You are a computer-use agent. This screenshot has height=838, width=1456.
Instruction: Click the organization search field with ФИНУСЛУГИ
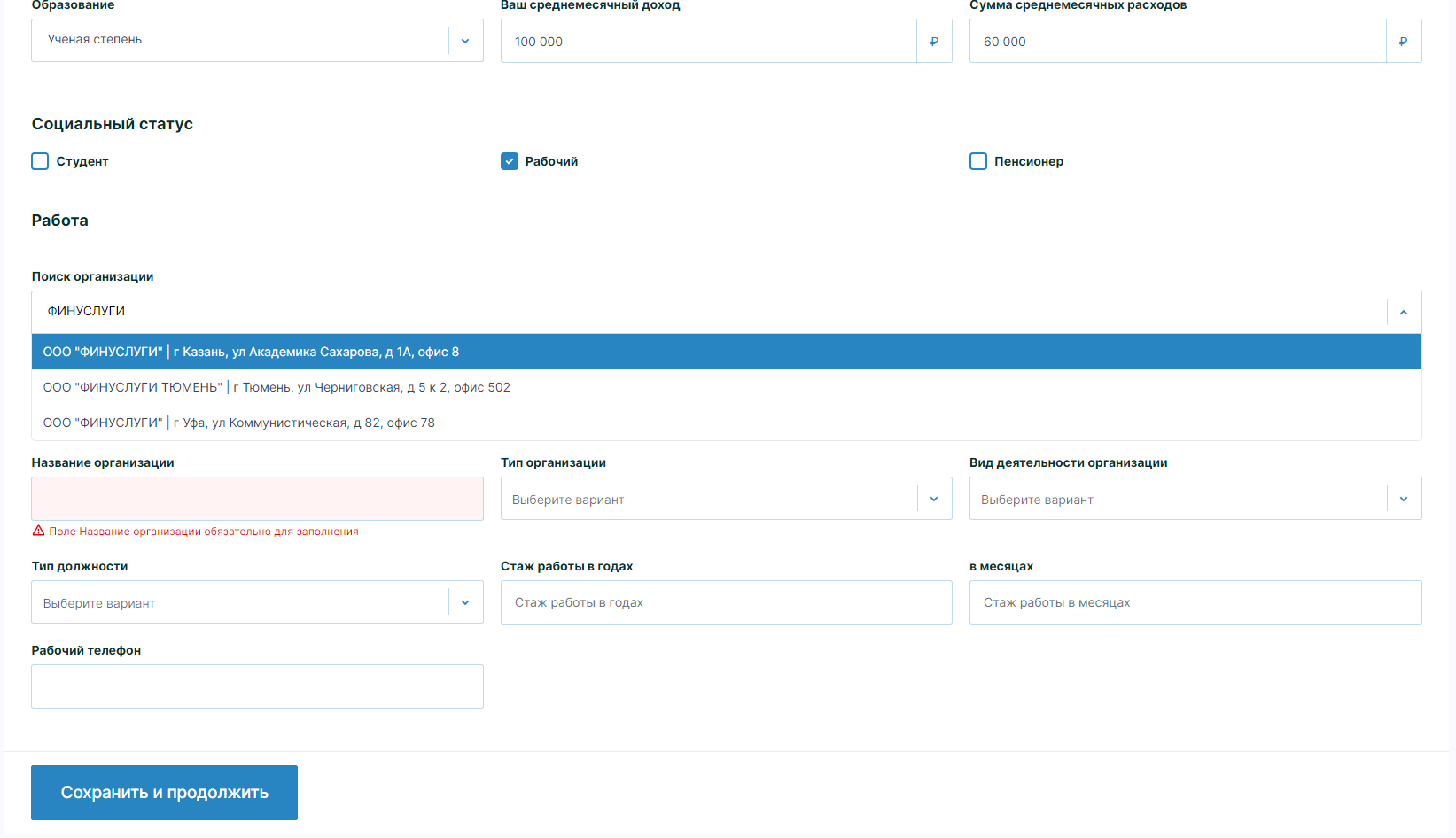[x=709, y=312]
